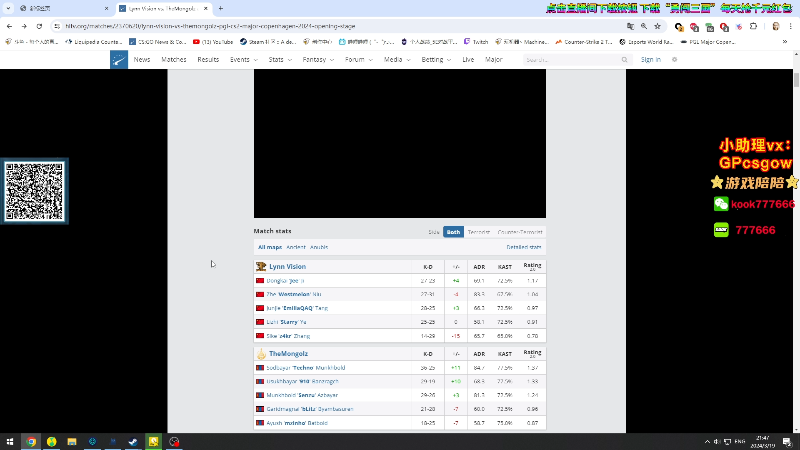Click the Sign in link

[x=651, y=60]
